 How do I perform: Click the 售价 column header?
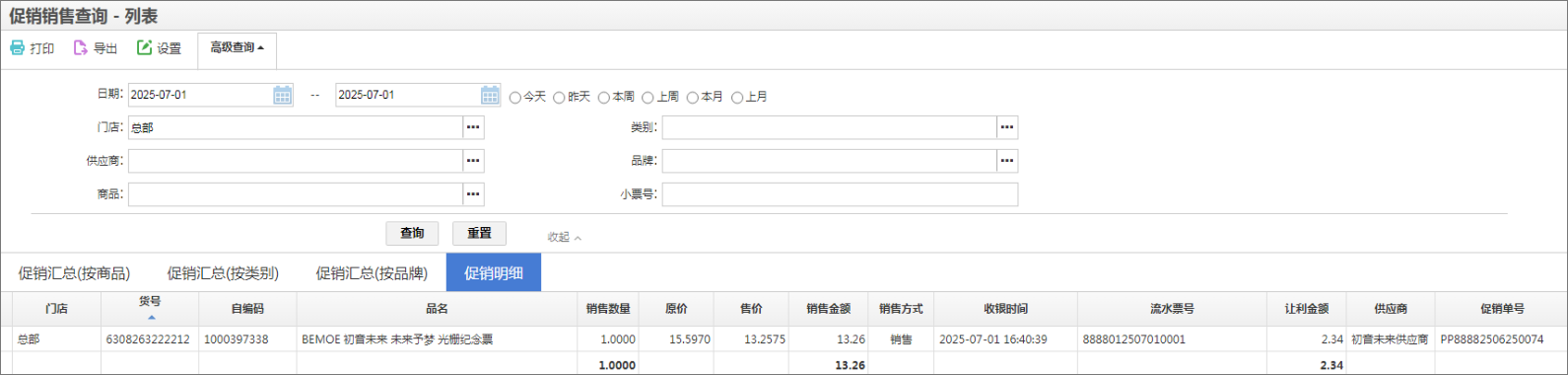pos(751,309)
